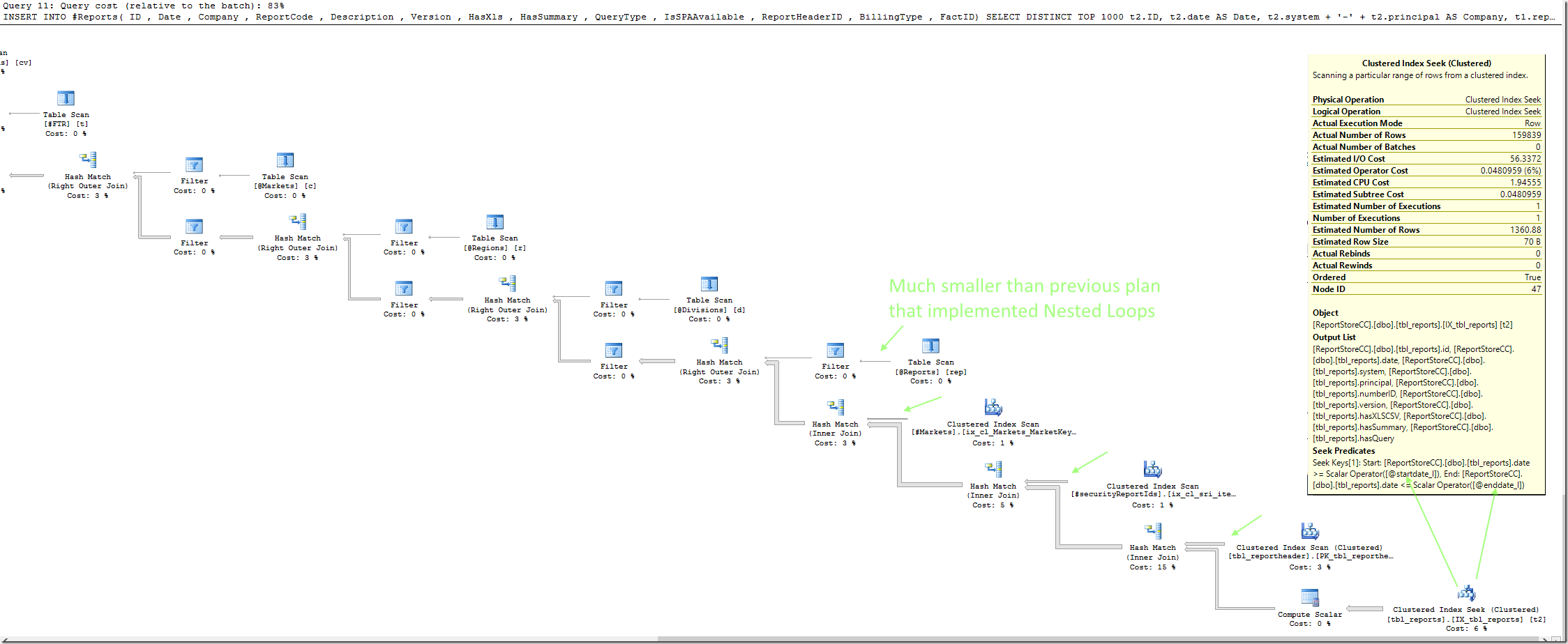Click the Filter icon beside Table Scan [@Regions]
The image size is (1568, 644).
404,227
